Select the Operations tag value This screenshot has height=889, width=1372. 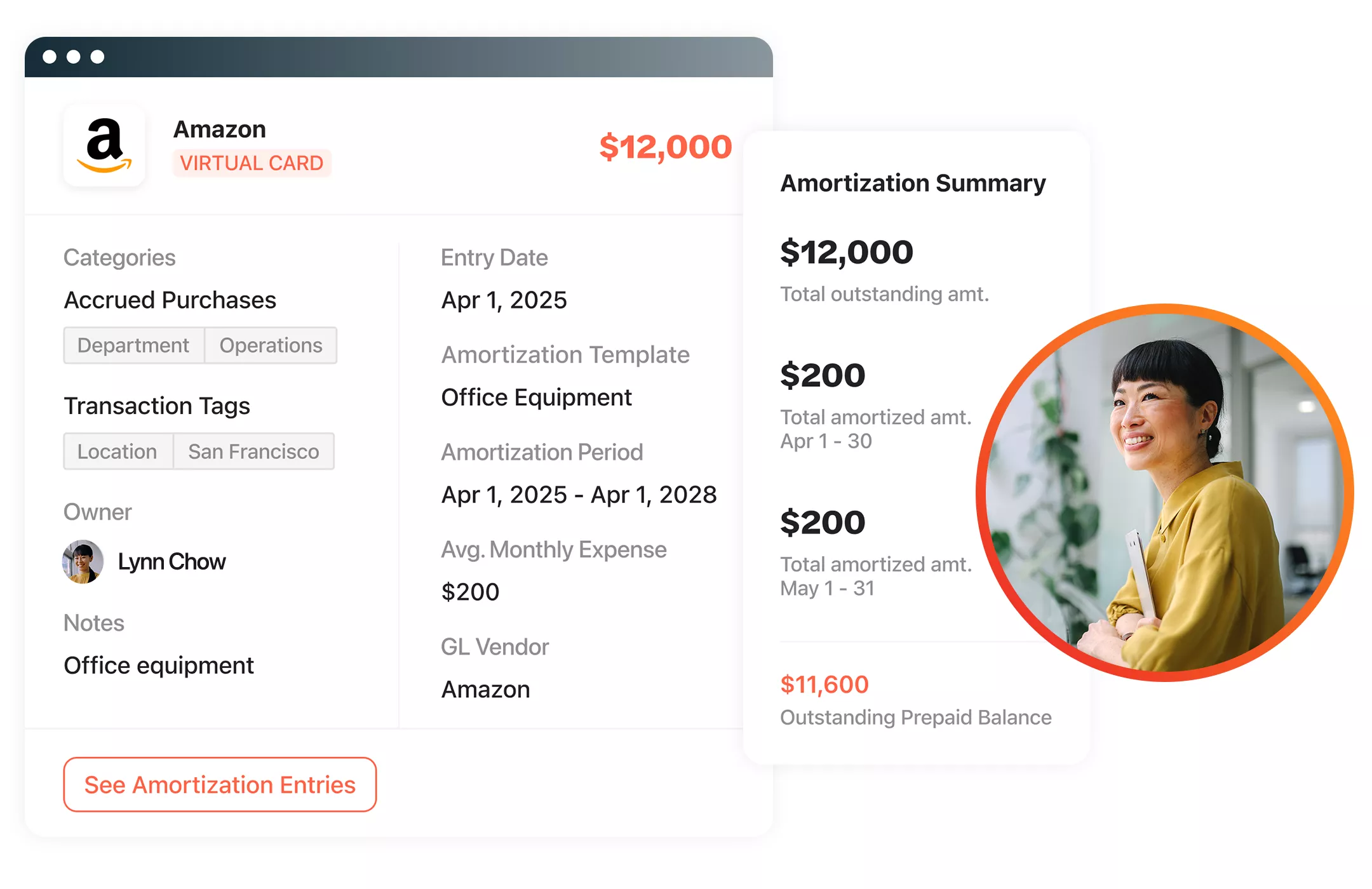[x=271, y=345]
